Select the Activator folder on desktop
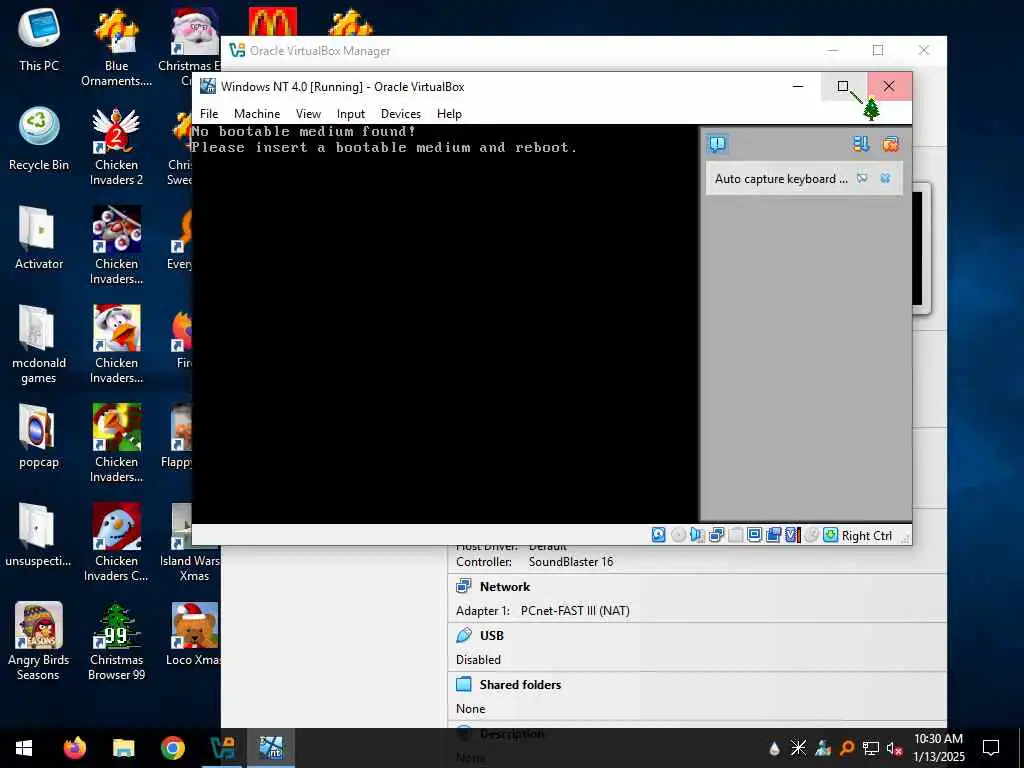This screenshot has width=1024, height=768. click(39, 237)
